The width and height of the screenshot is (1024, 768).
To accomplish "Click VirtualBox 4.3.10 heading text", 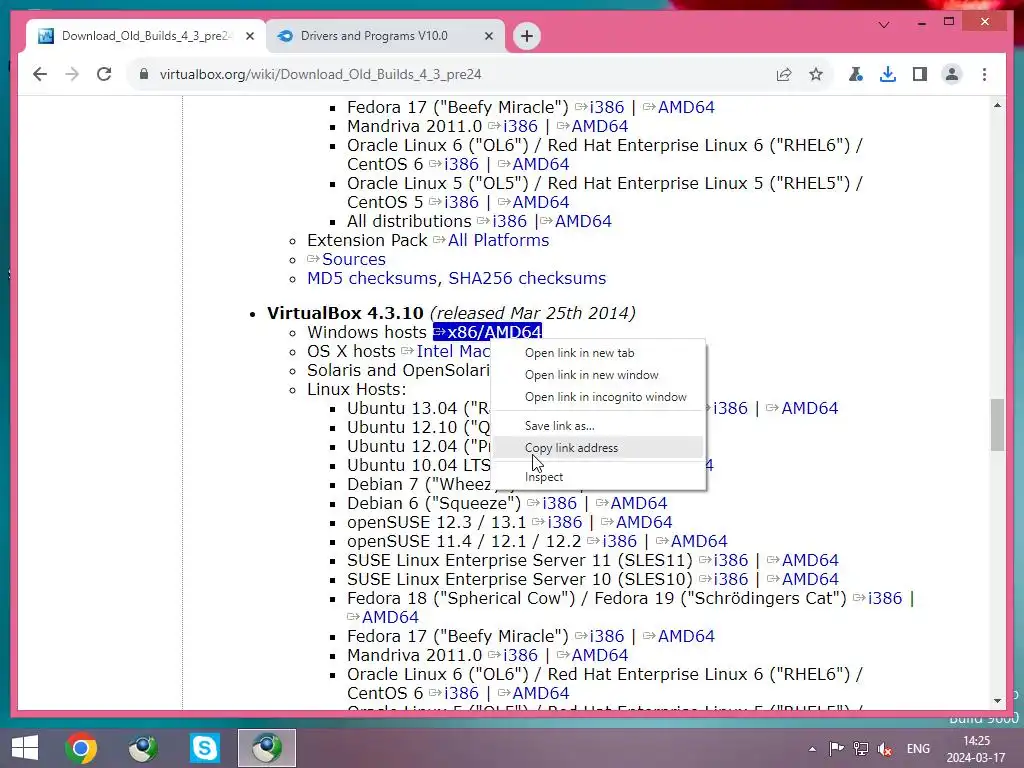I will 345,313.
